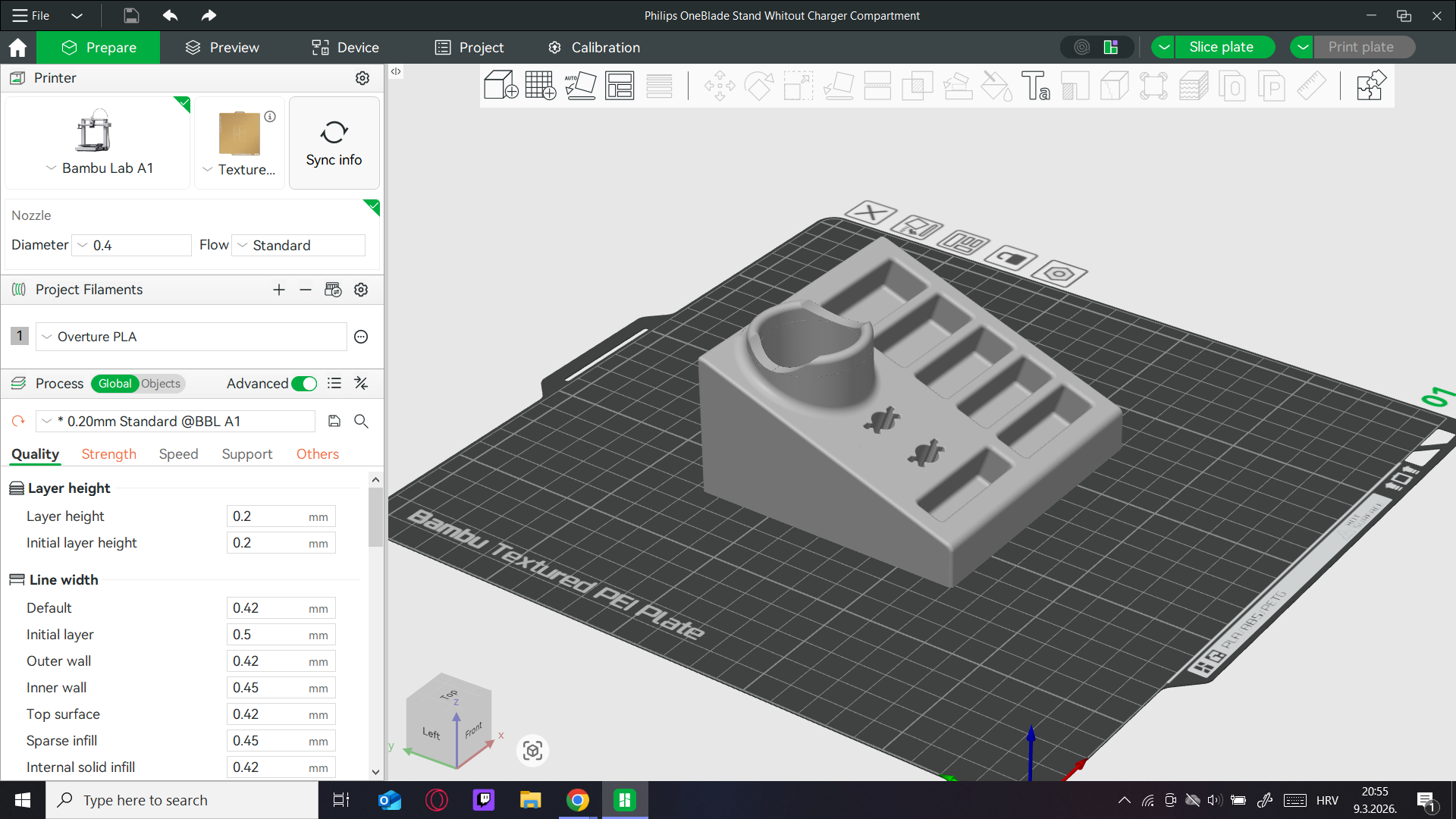Toggle the Advanced settings switch

[x=304, y=384]
